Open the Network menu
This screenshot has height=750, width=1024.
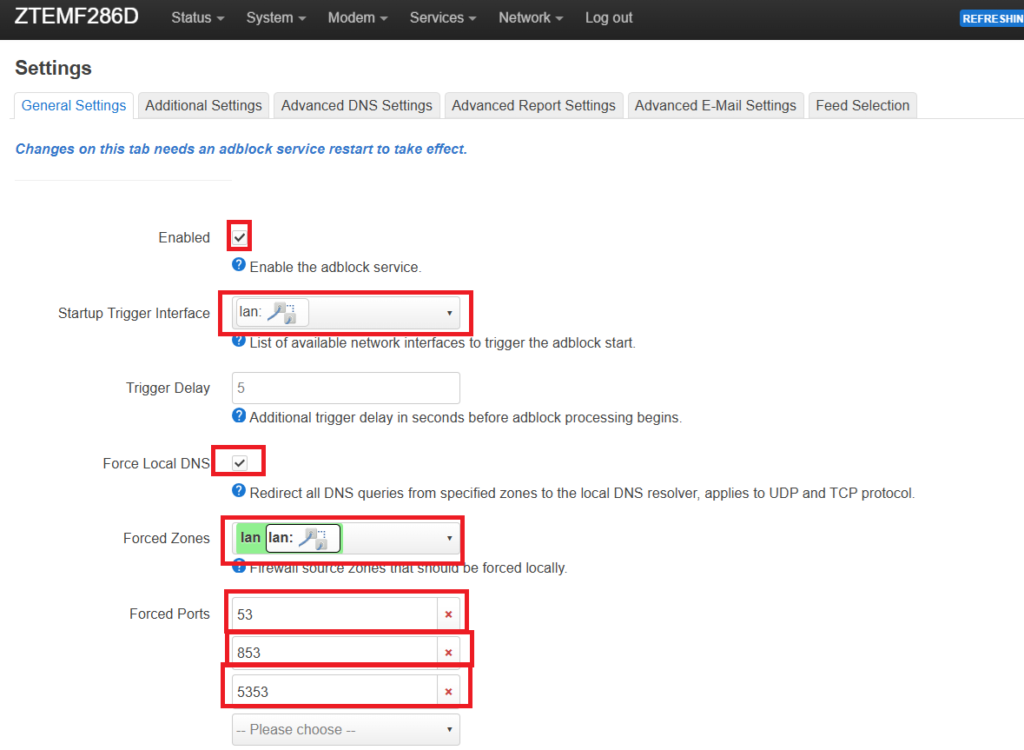click(531, 18)
